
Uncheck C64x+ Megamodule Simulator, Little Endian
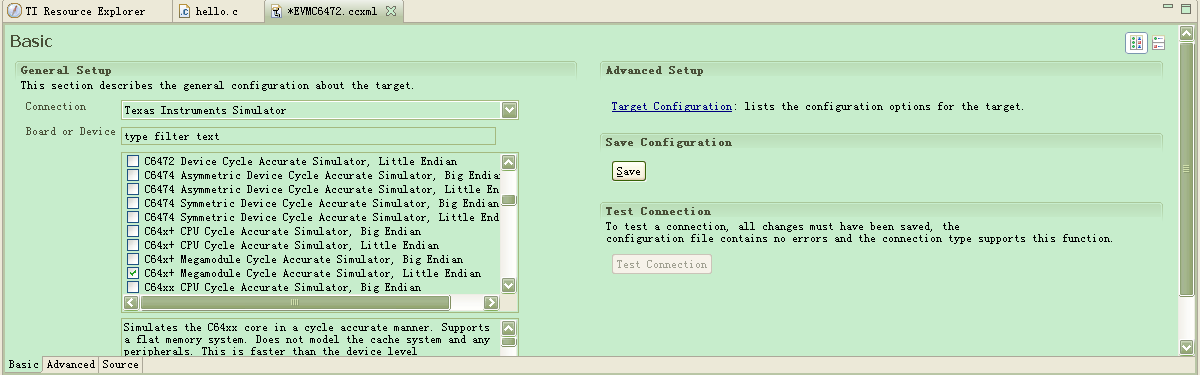tap(132, 273)
